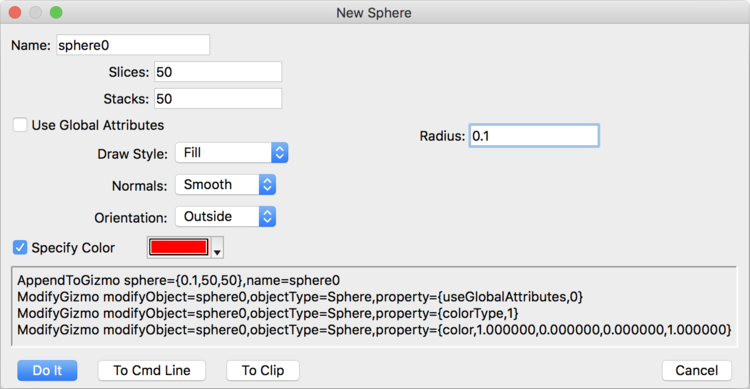Viewport: 750px width, 389px height.
Task: Cancel the New Sphere dialog
Action: 696,370
